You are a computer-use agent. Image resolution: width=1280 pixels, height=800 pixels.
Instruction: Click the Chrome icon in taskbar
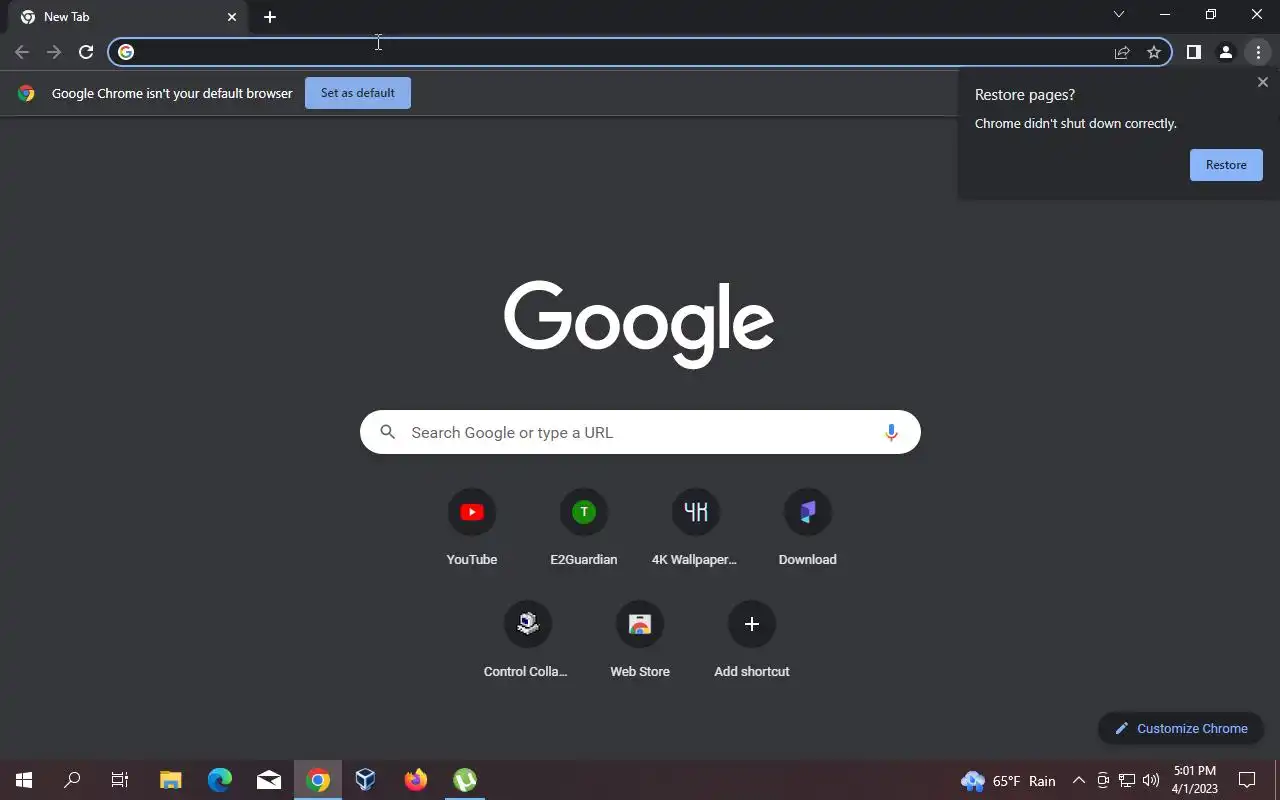(x=318, y=780)
